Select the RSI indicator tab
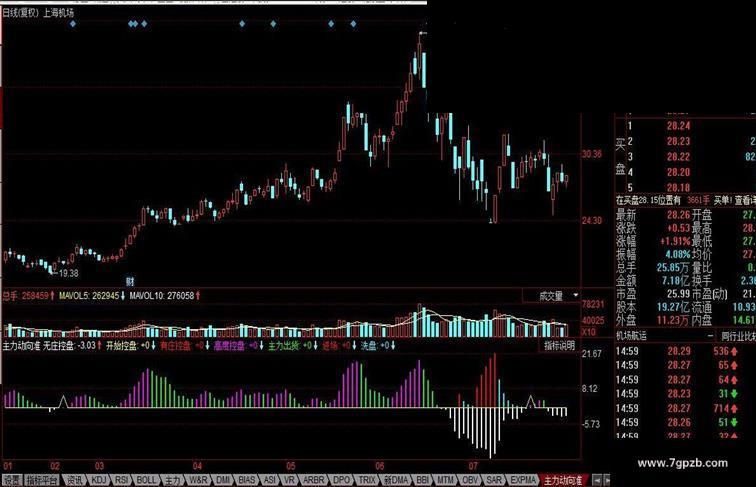 [x=122, y=480]
